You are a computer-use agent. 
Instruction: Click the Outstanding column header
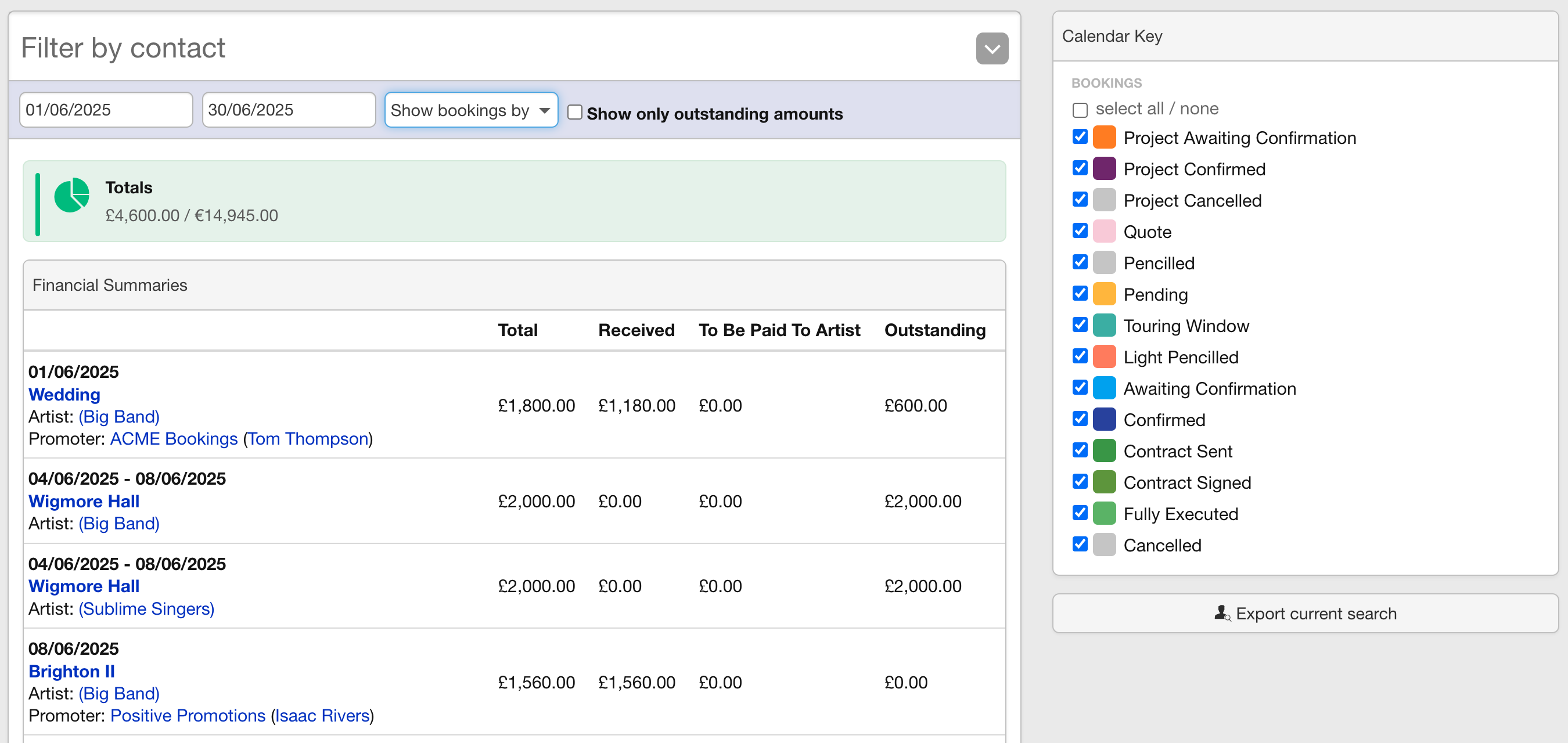(x=934, y=330)
